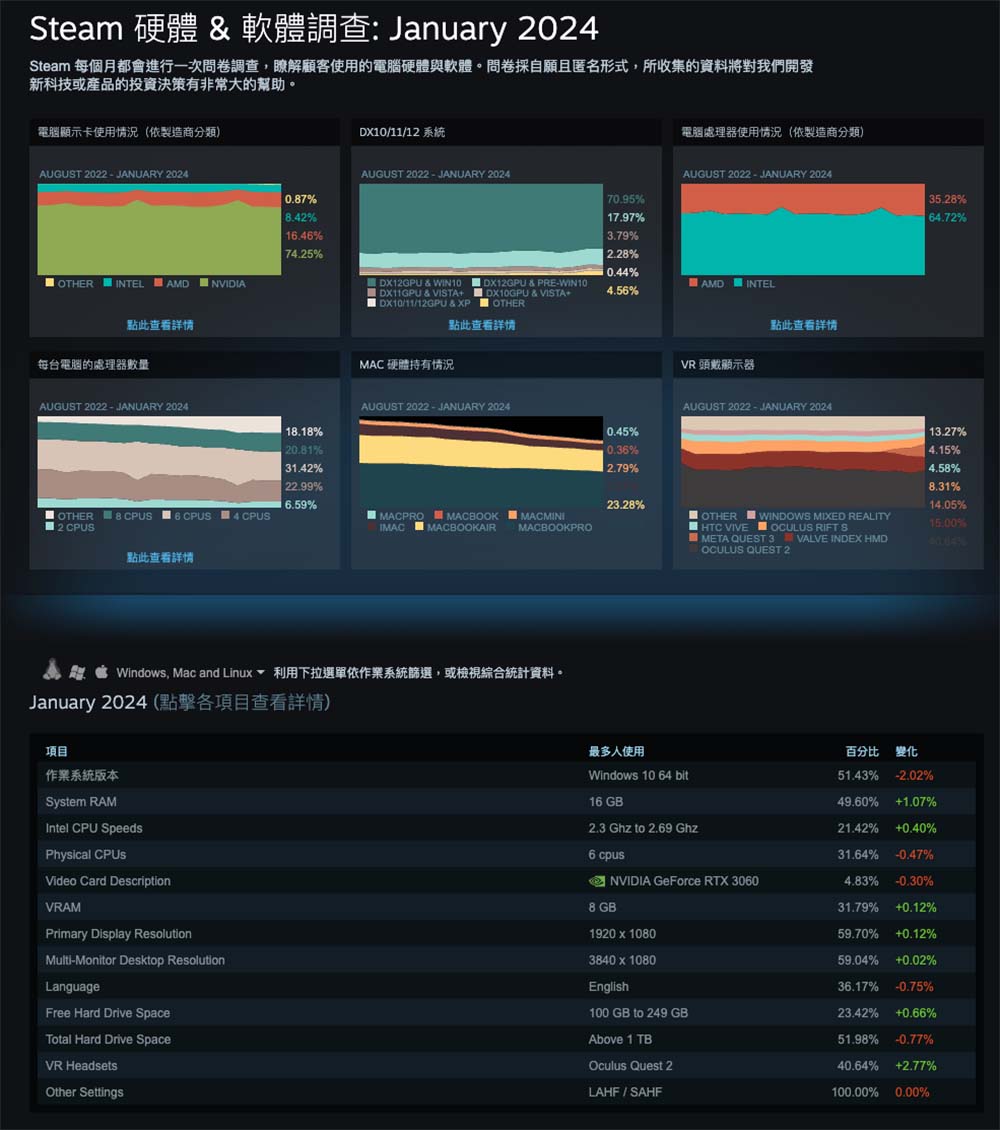Click the MACBOOKAIR legend swatch
The height and width of the screenshot is (1130, 1000).
point(419,526)
